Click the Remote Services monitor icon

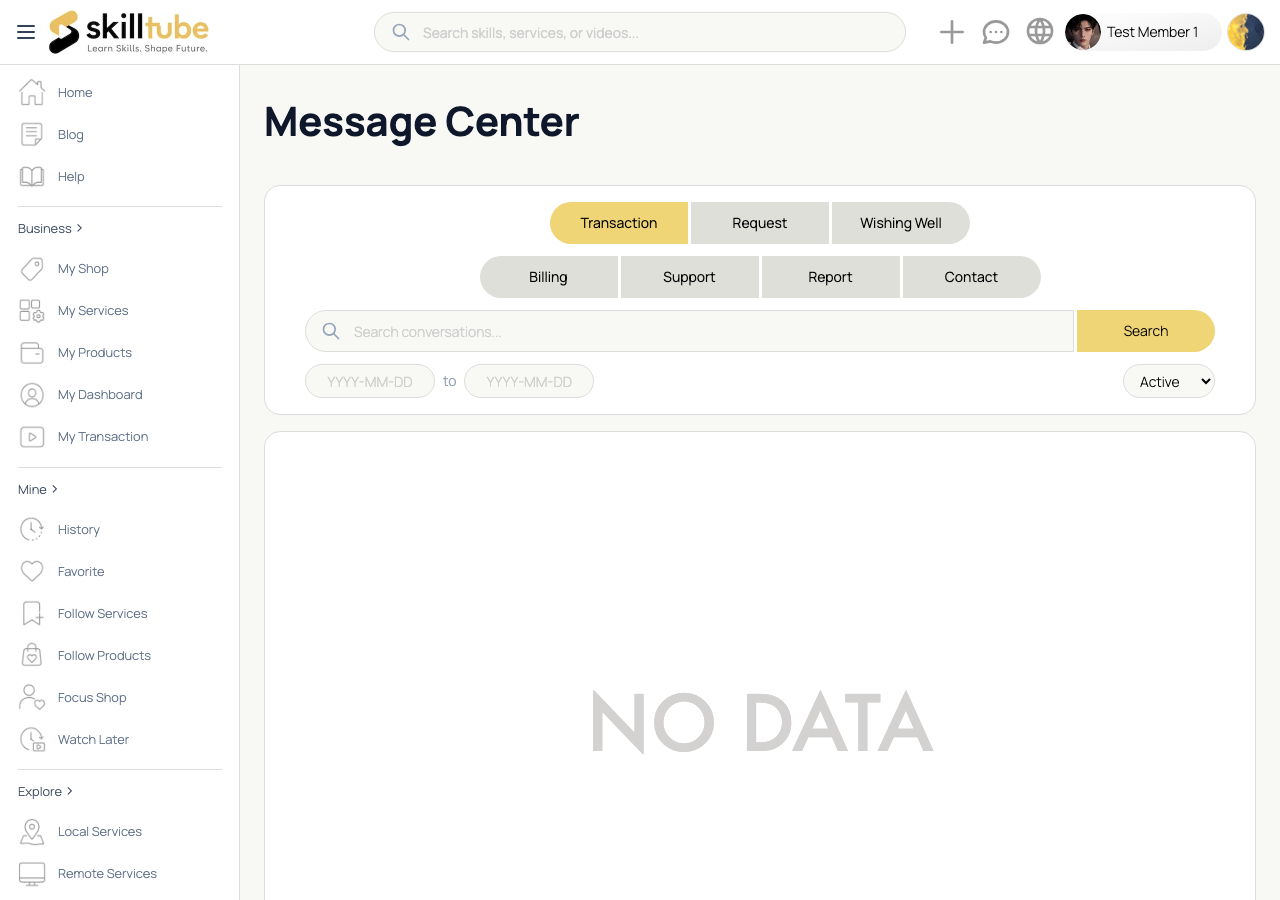tap(32, 873)
